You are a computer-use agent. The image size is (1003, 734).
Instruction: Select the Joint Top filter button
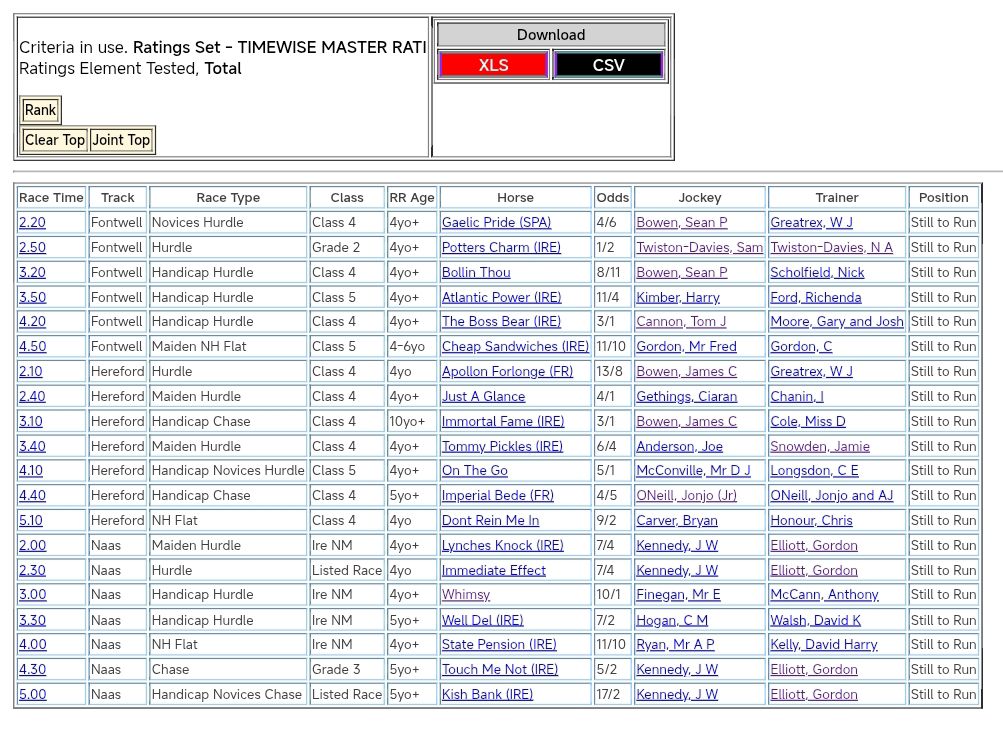(121, 140)
